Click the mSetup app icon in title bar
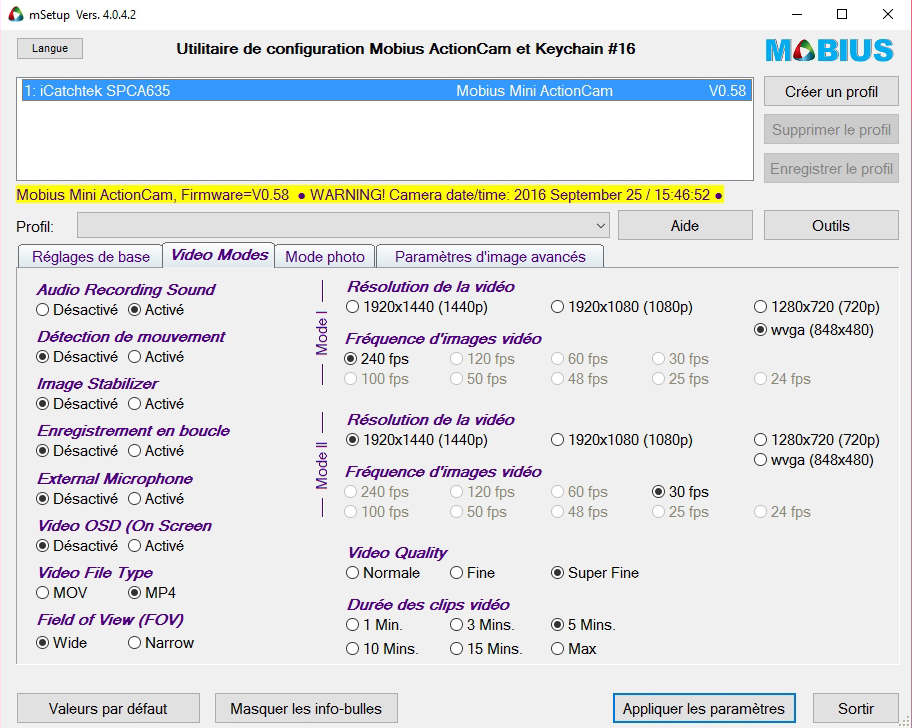 [16, 14]
